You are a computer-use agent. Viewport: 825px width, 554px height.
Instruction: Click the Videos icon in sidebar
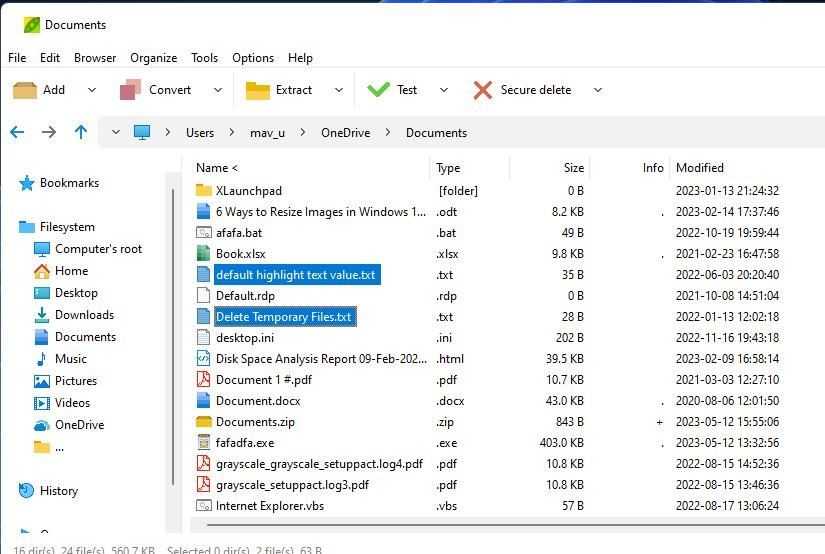42,403
